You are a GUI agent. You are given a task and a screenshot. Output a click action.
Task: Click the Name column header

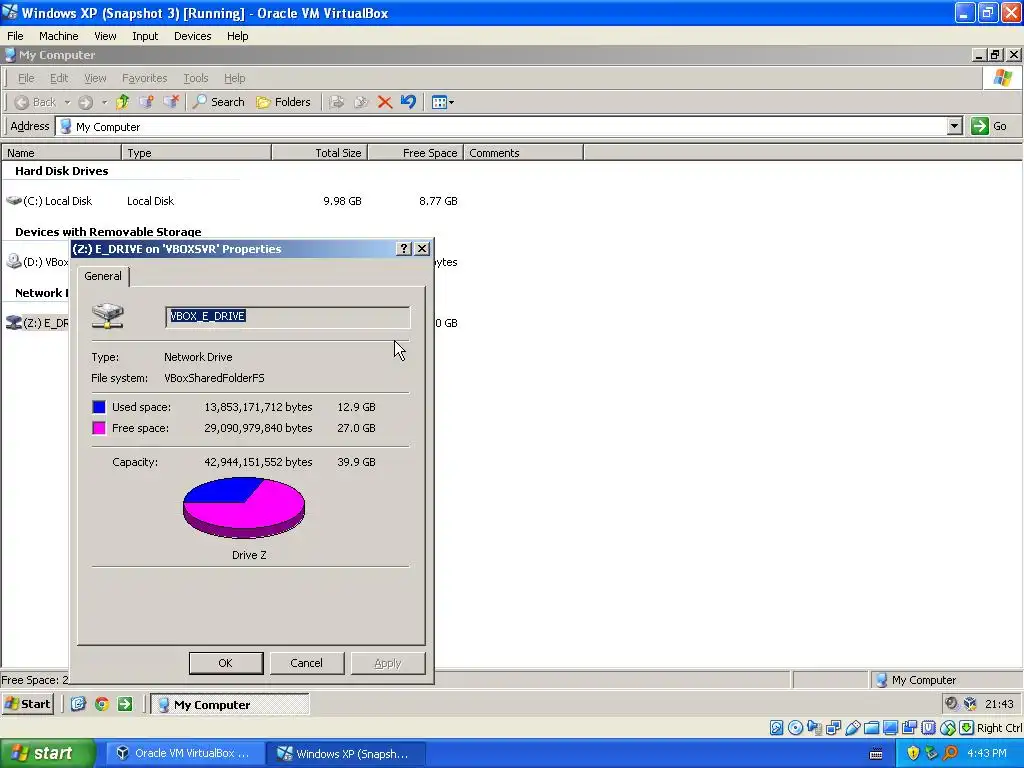[61, 153]
